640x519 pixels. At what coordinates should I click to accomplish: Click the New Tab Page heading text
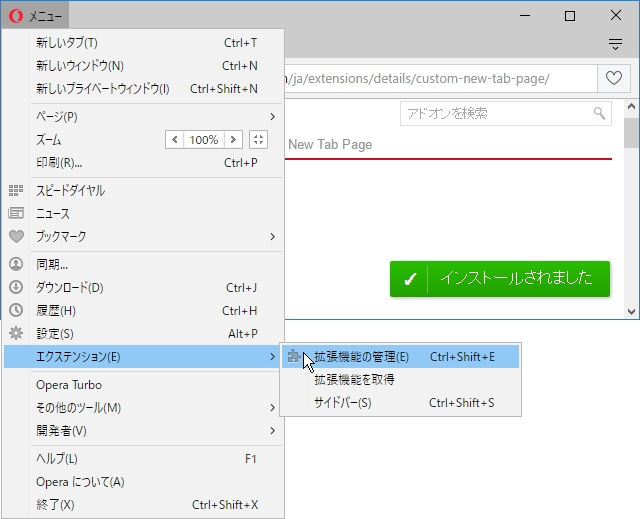pos(330,144)
